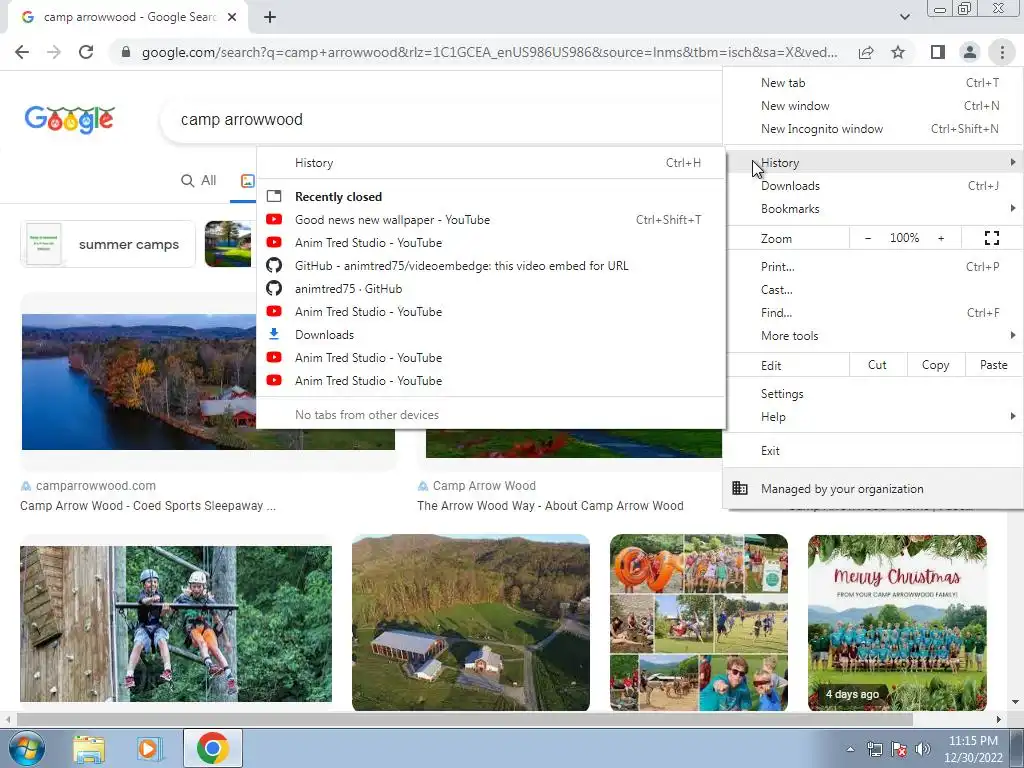Open File Explorer from the taskbar
The width and height of the screenshot is (1024, 768).
coord(89,748)
